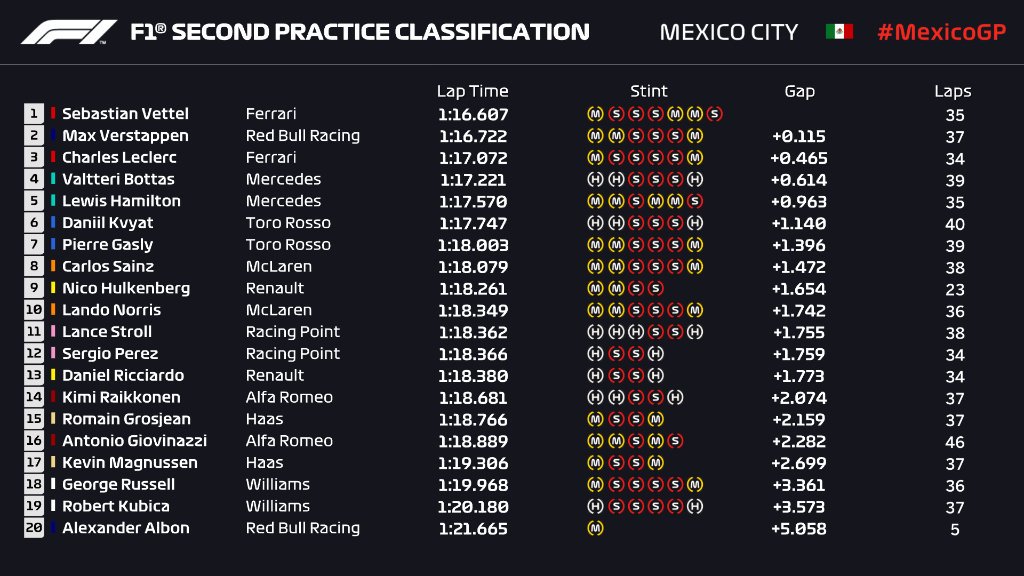Select the Gap column header
Image resolution: width=1024 pixels, height=576 pixels.
point(799,91)
